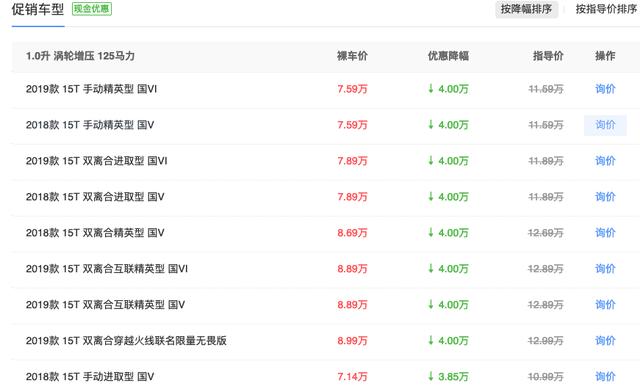The image size is (640, 389).
Task: Click 7.89万 price of 2019款 双离合进取型
Action: [352, 161]
